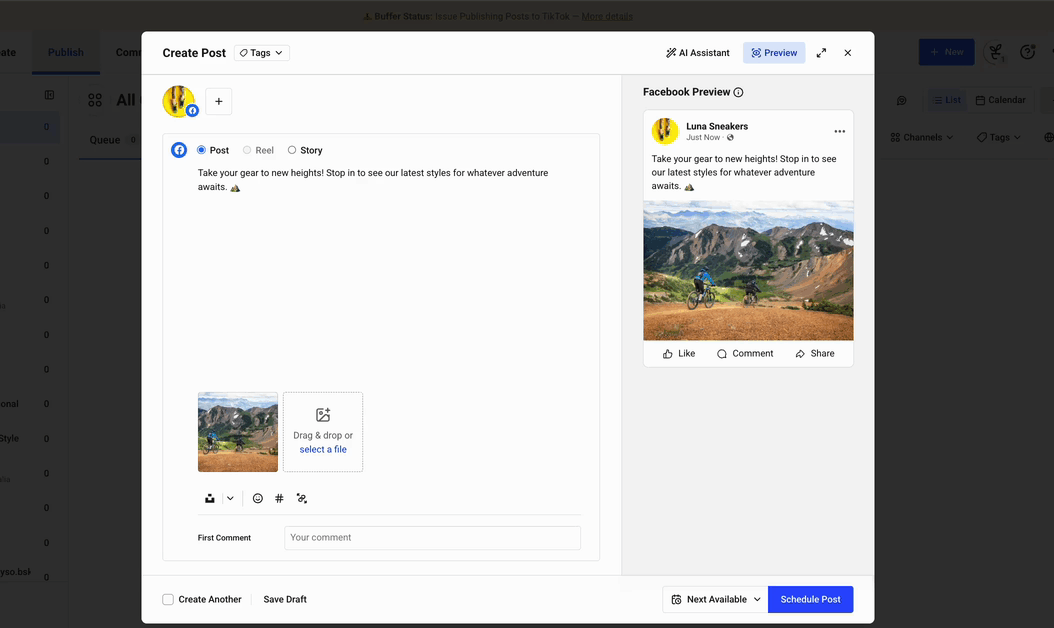Viewport: 1054px width, 628px height.
Task: Click the Schedule Post button
Action: (810, 599)
